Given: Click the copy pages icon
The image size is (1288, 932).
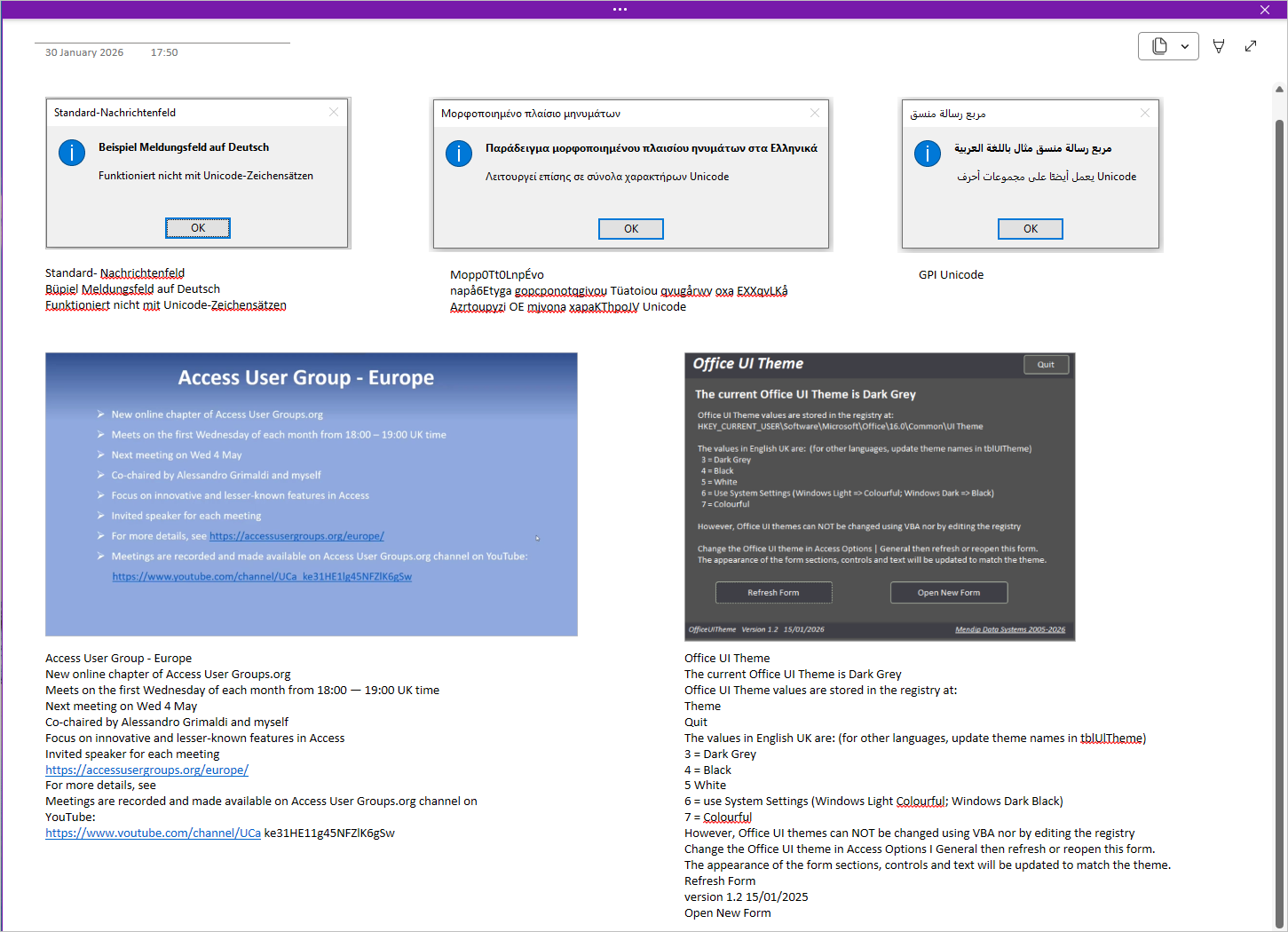Looking at the screenshot, I should tap(1159, 46).
